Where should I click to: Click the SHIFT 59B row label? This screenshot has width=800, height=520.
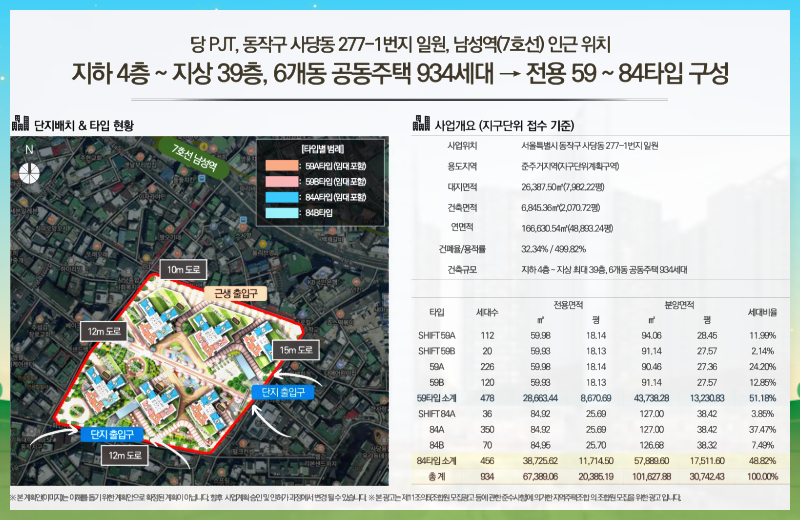click(437, 351)
